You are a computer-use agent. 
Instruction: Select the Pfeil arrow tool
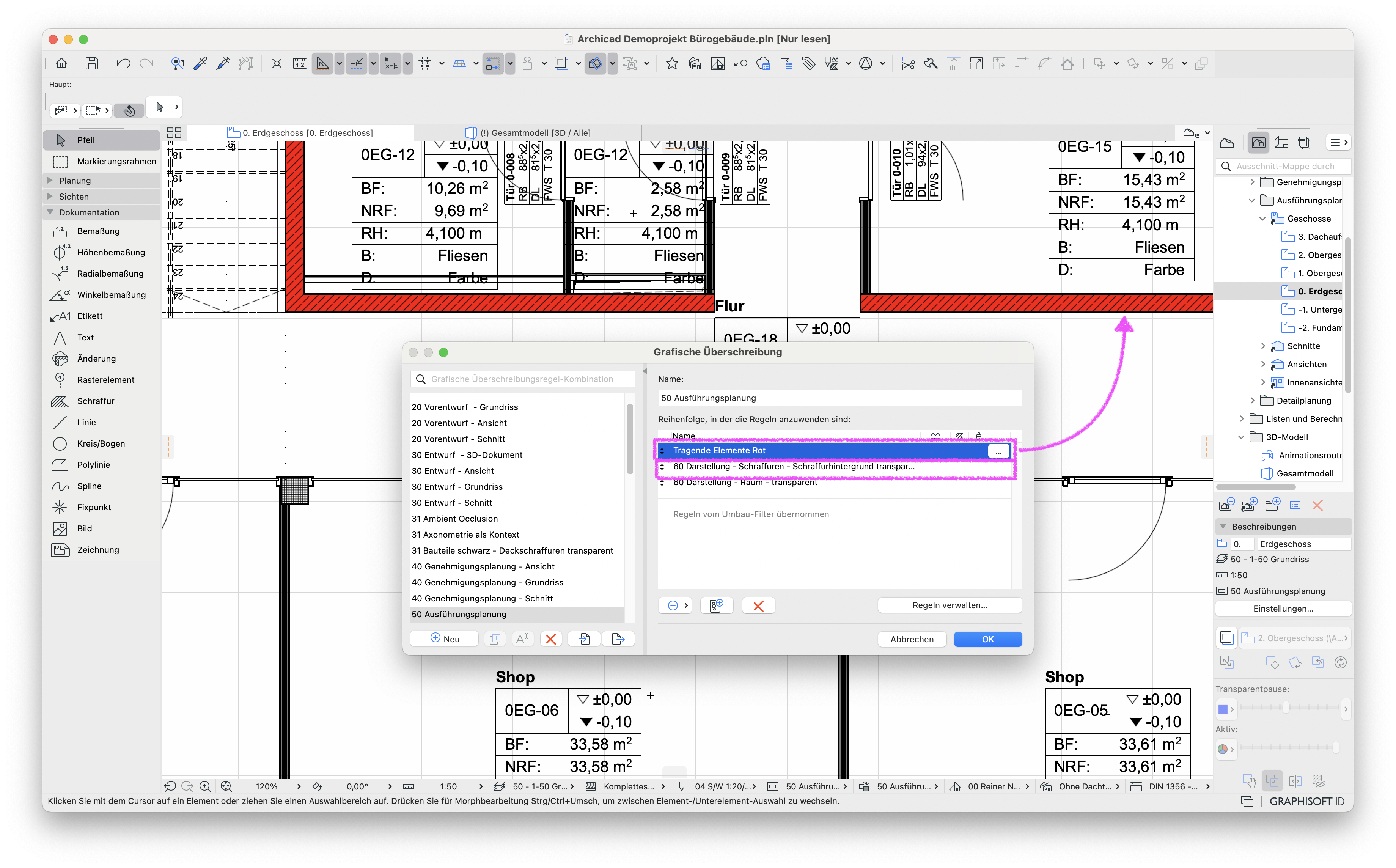click(x=102, y=140)
